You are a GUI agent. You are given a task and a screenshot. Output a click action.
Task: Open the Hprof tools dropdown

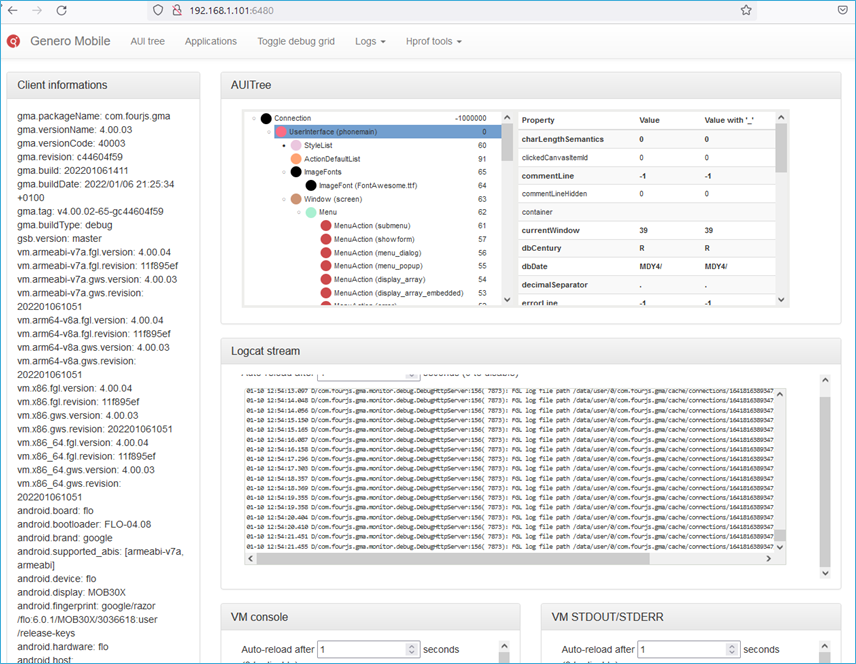coord(434,41)
